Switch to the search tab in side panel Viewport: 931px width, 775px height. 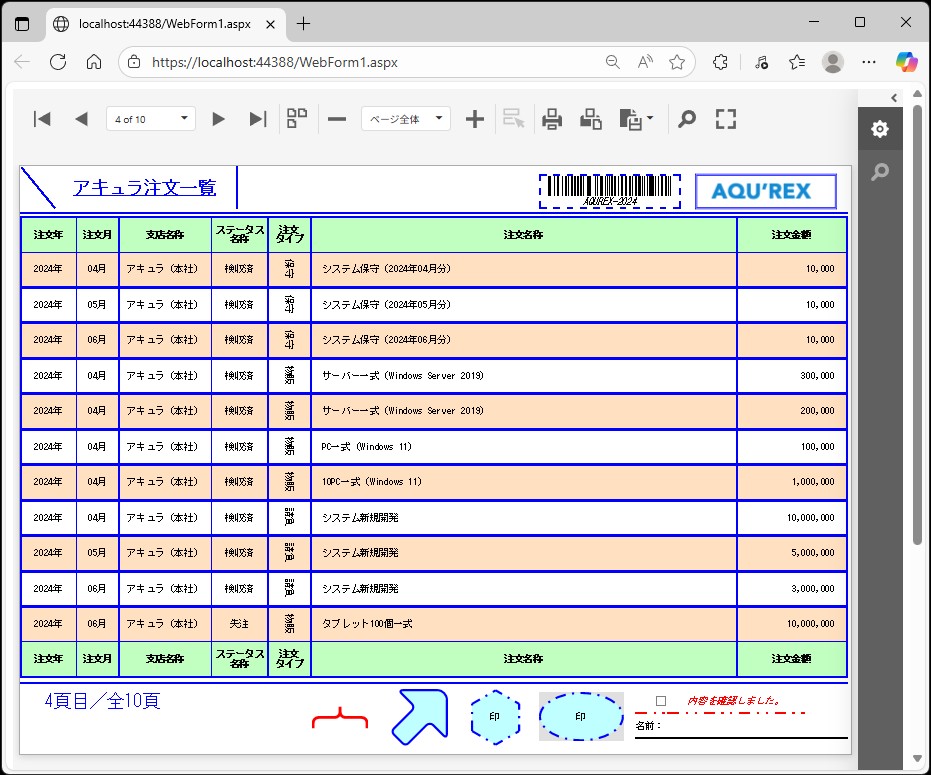(x=879, y=172)
